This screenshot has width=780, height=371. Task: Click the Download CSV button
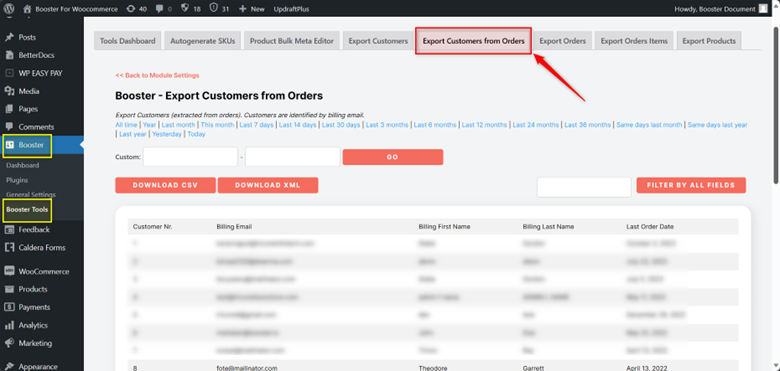(166, 185)
